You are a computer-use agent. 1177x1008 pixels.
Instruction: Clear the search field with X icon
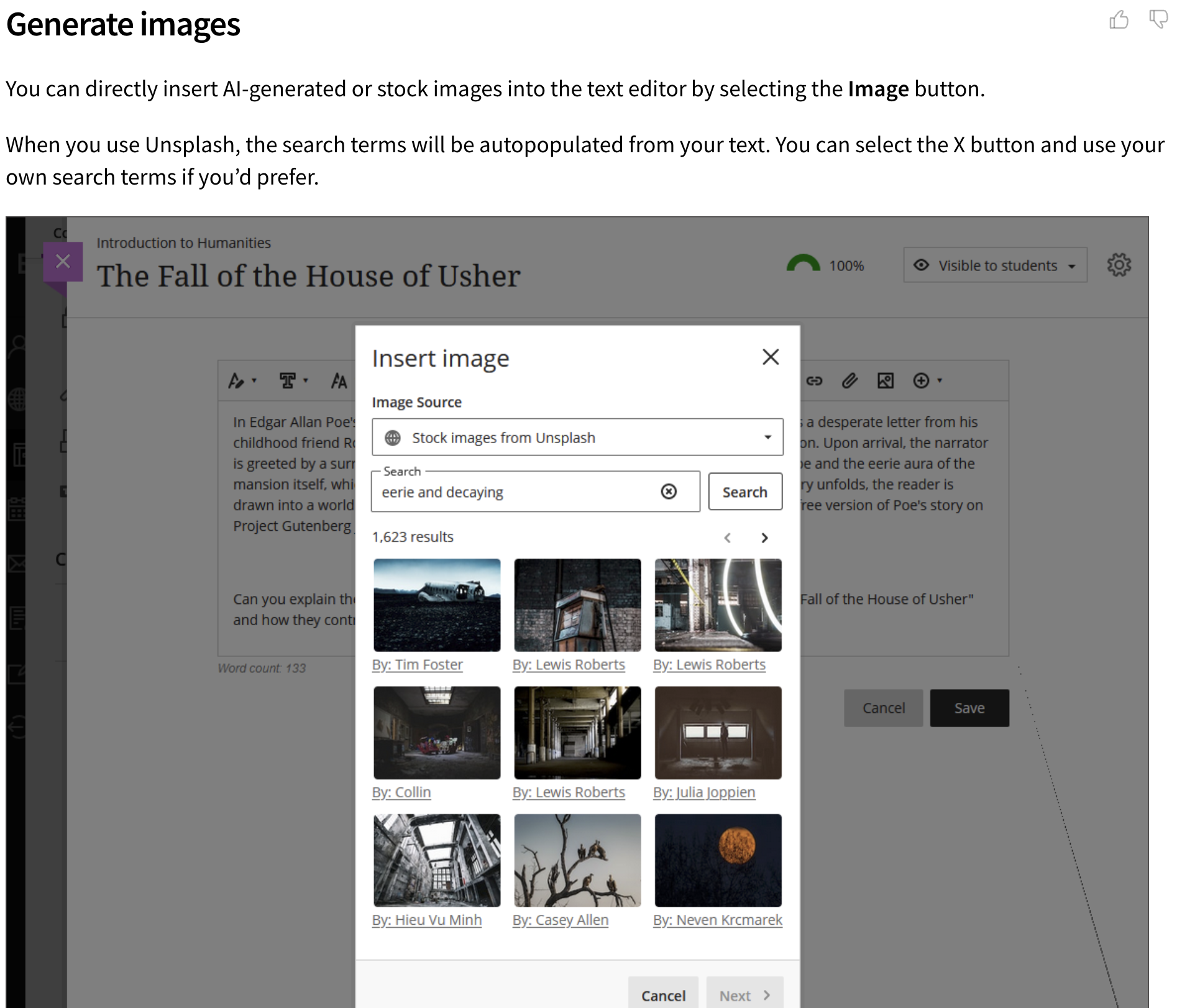[x=669, y=492]
